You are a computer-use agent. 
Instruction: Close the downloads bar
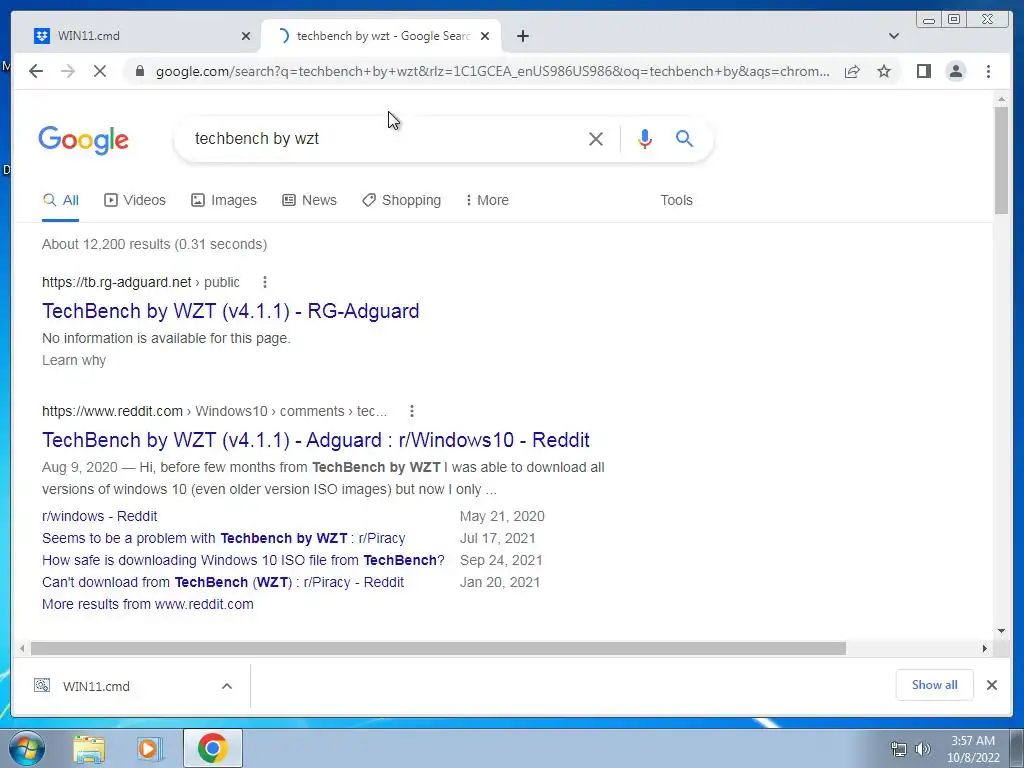pos(991,685)
